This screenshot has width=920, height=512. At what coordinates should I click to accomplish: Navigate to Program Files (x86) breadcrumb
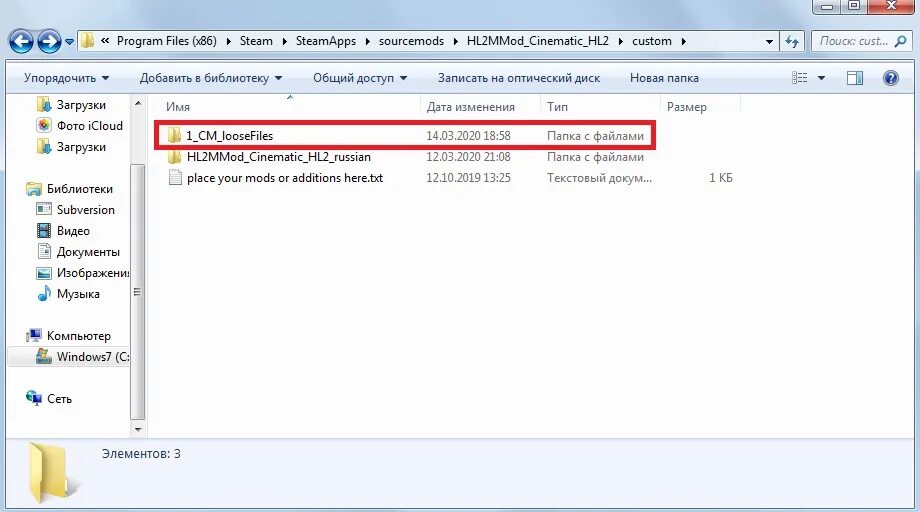click(167, 41)
